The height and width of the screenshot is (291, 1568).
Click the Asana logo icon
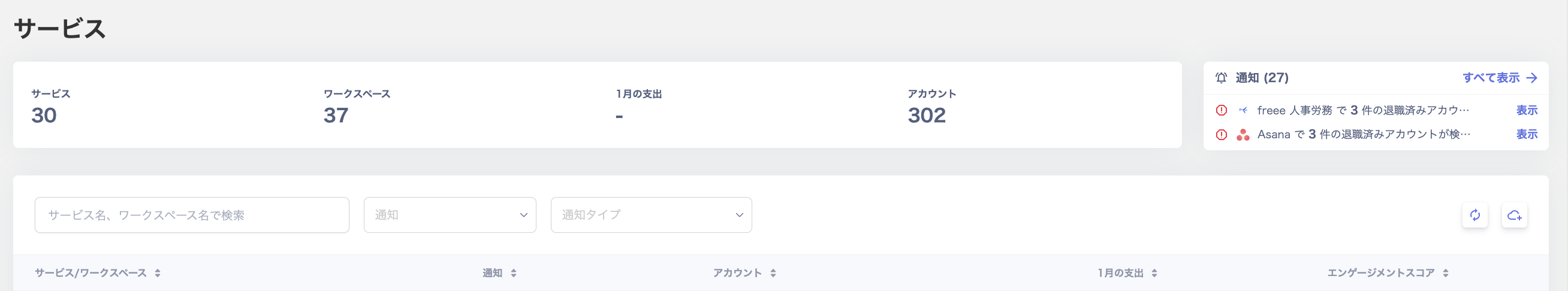(1243, 135)
